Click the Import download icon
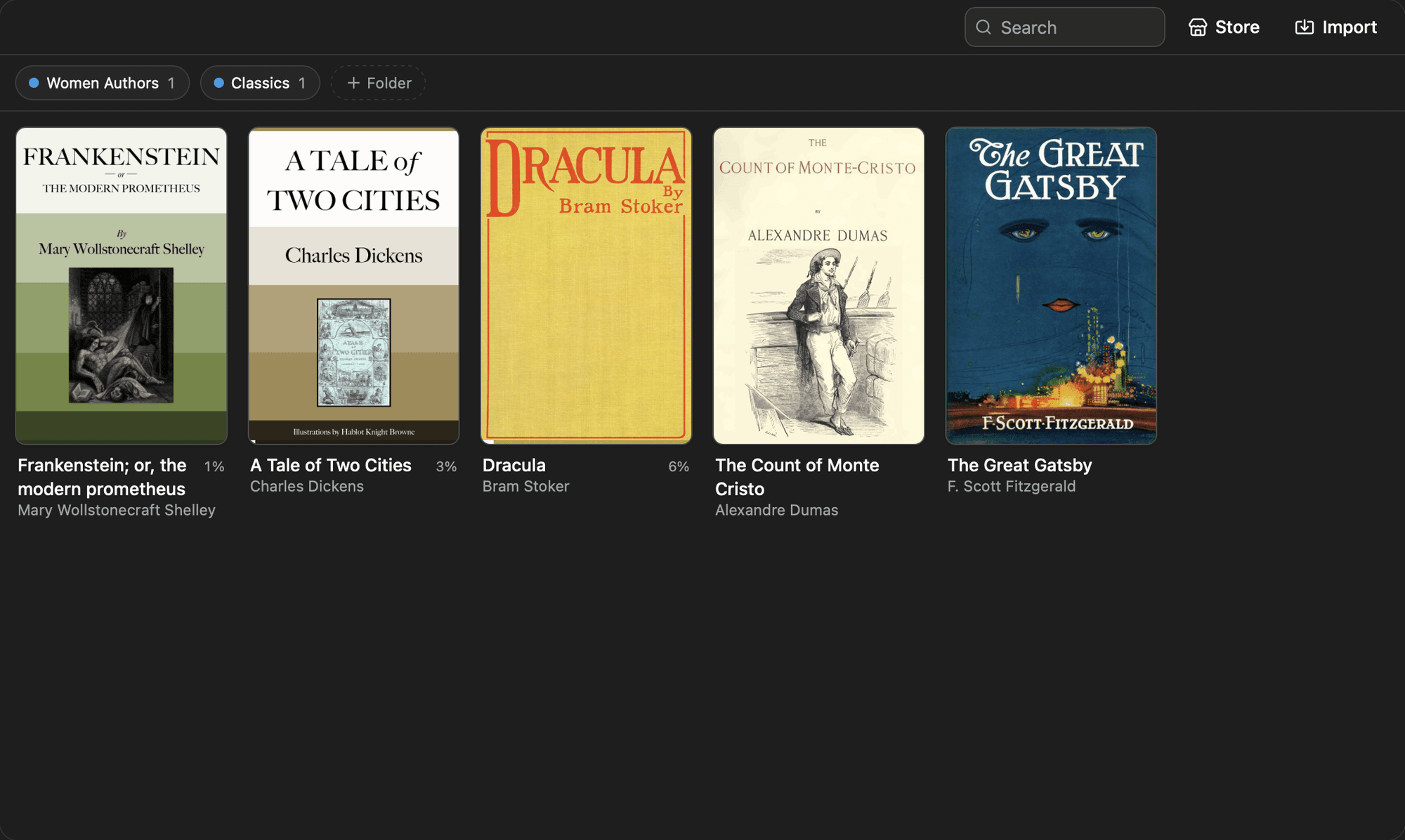 point(1305,27)
